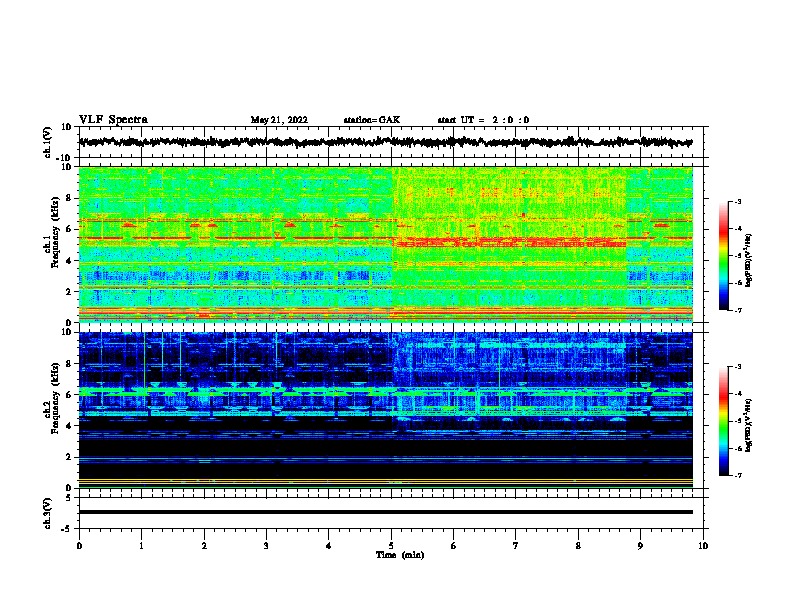Click the ch.1 voltage waveform trace

tap(385, 142)
